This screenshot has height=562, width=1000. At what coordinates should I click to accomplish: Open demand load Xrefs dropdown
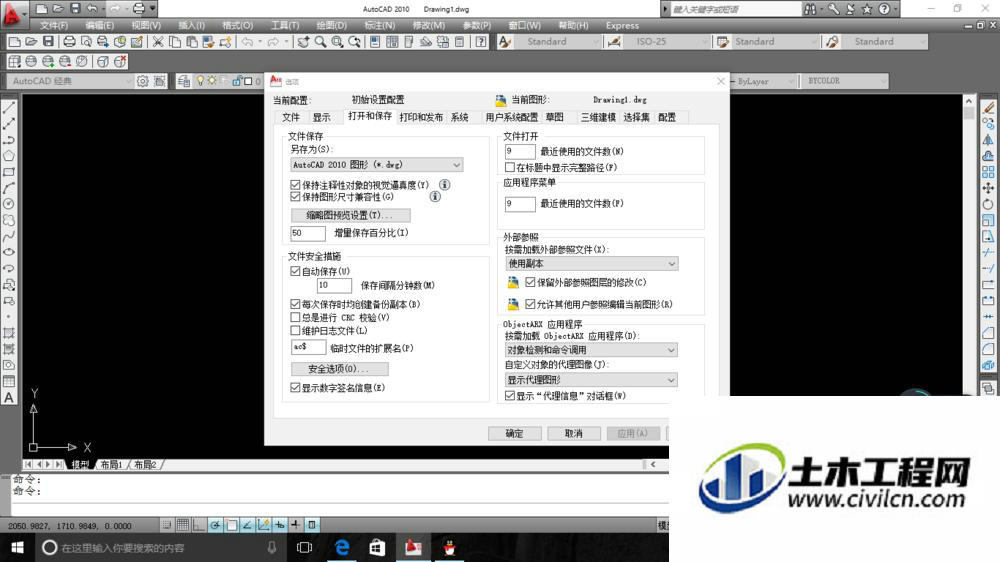(x=591, y=263)
